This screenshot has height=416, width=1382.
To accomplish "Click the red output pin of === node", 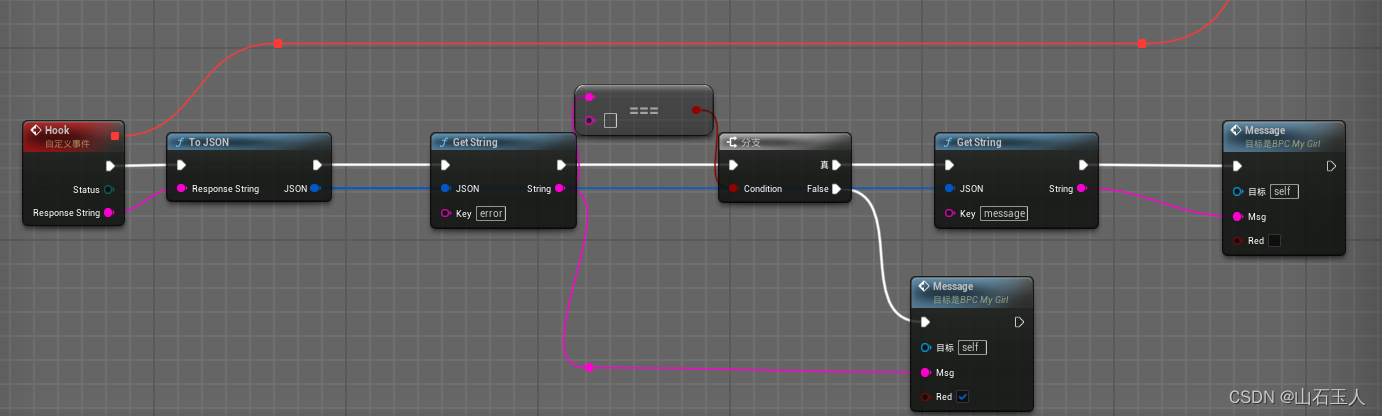I will 696,110.
